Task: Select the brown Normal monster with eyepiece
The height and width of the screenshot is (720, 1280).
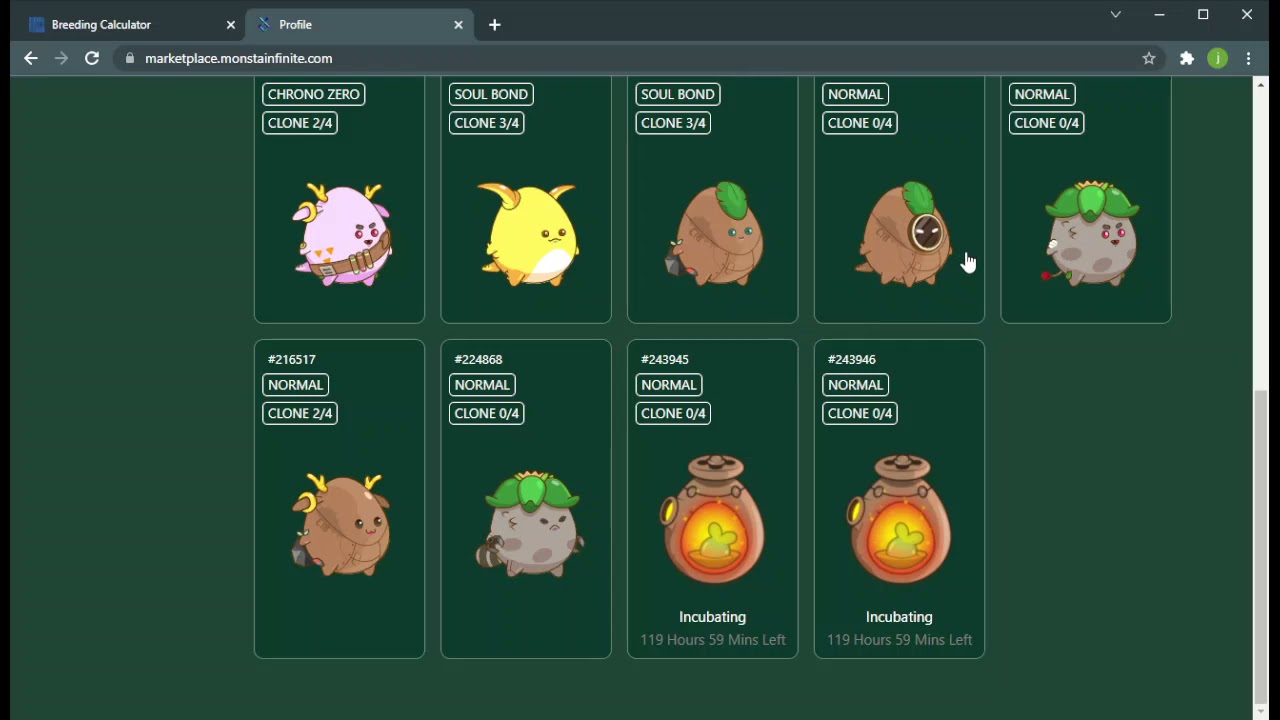Action: pyautogui.click(x=903, y=234)
